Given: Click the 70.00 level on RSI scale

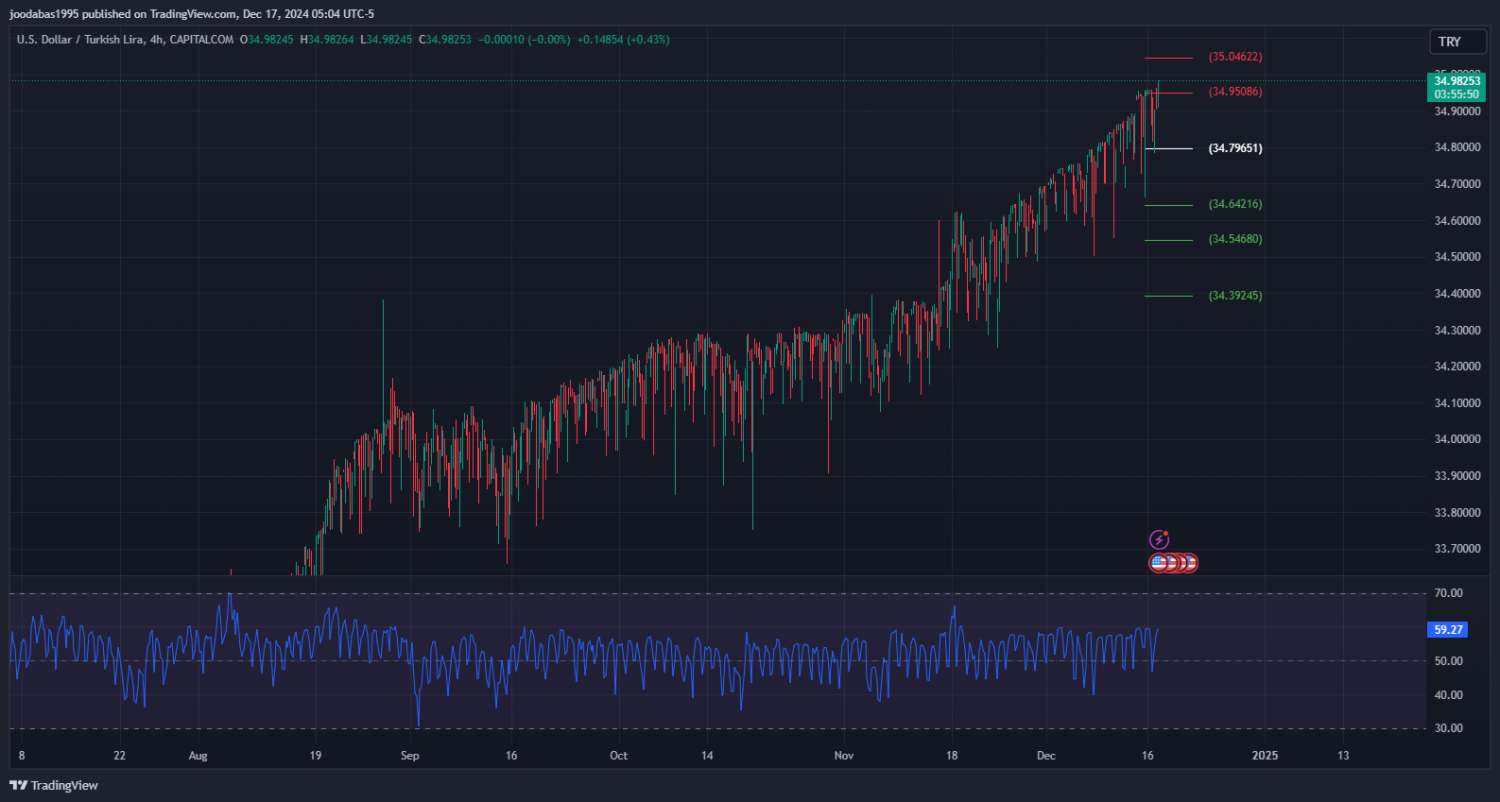Looking at the screenshot, I should point(1449,594).
